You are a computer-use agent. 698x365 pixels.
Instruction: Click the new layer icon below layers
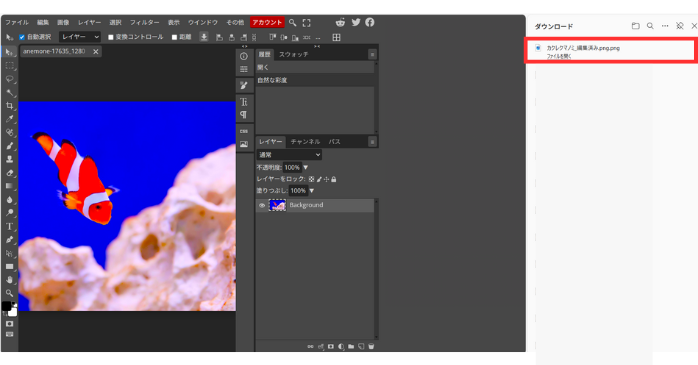tap(361, 346)
